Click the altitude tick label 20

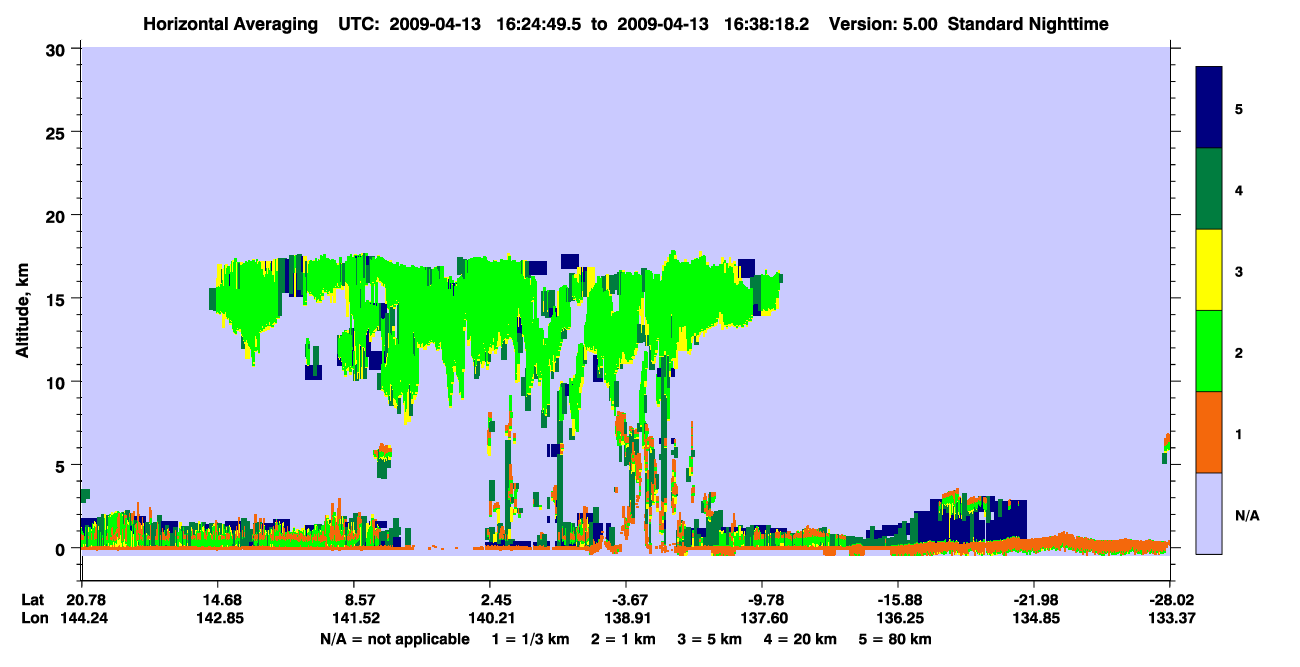58,215
